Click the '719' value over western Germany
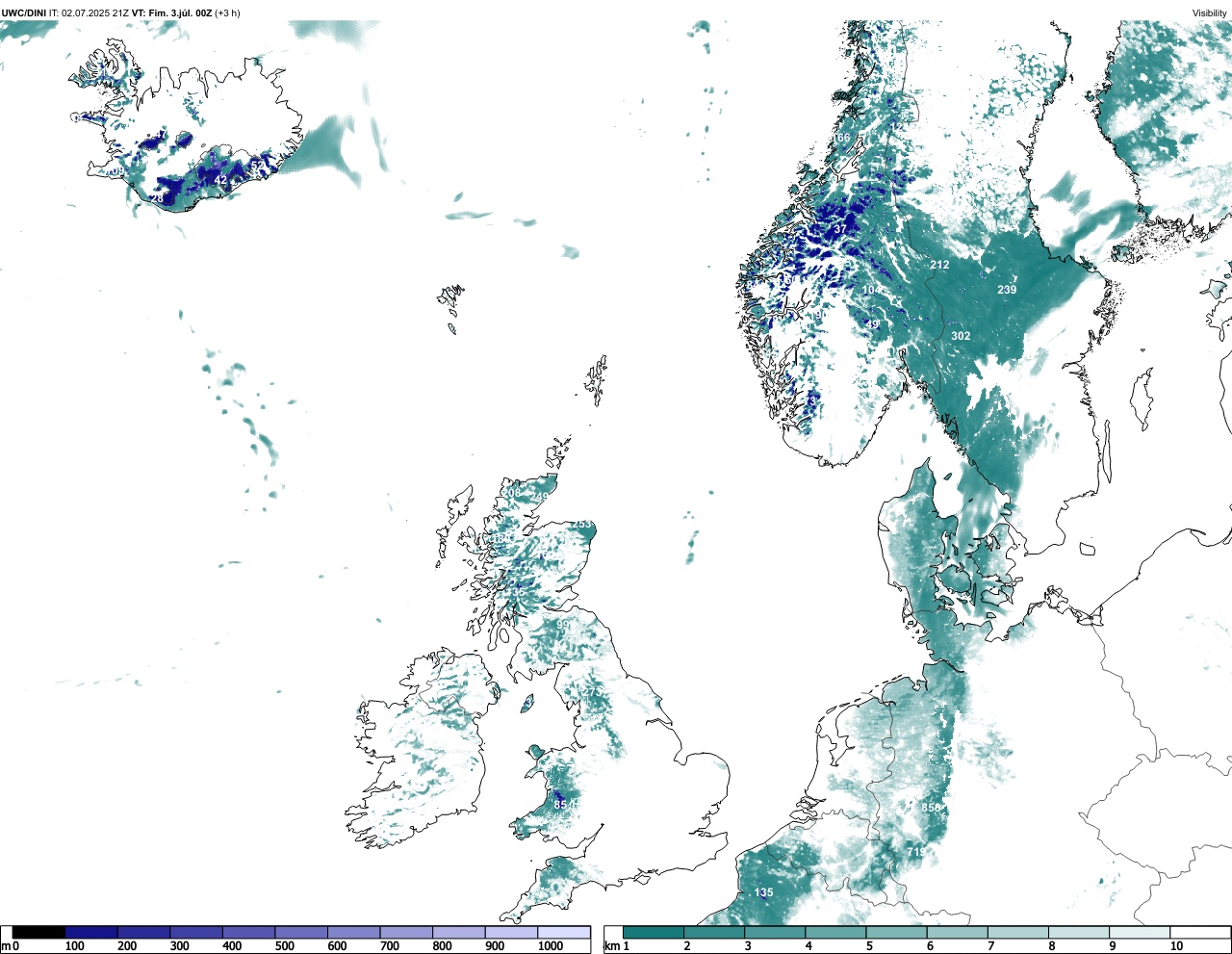The width and height of the screenshot is (1232, 954). tap(916, 852)
